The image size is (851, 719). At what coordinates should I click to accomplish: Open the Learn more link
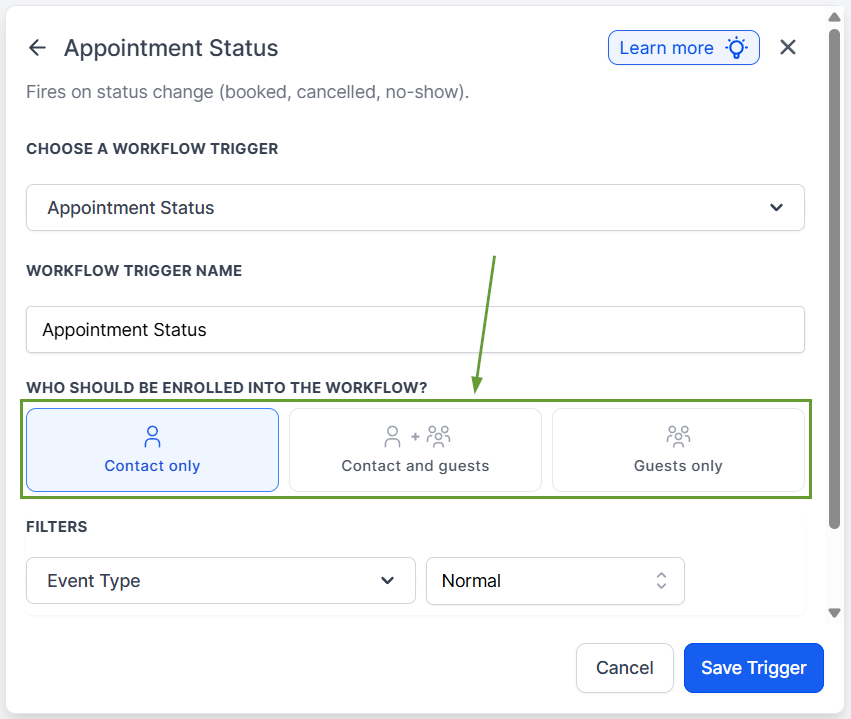666,48
